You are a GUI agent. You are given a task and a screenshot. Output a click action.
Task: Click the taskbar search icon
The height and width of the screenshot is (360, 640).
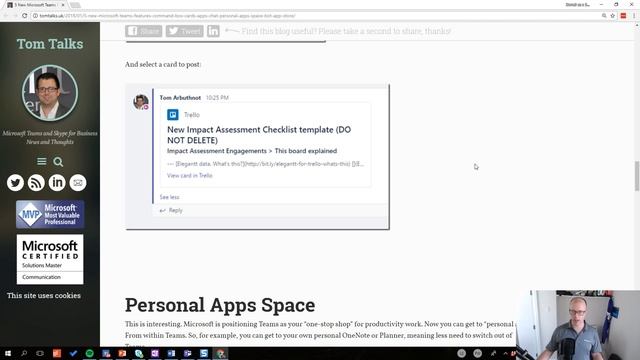click(x=24, y=353)
